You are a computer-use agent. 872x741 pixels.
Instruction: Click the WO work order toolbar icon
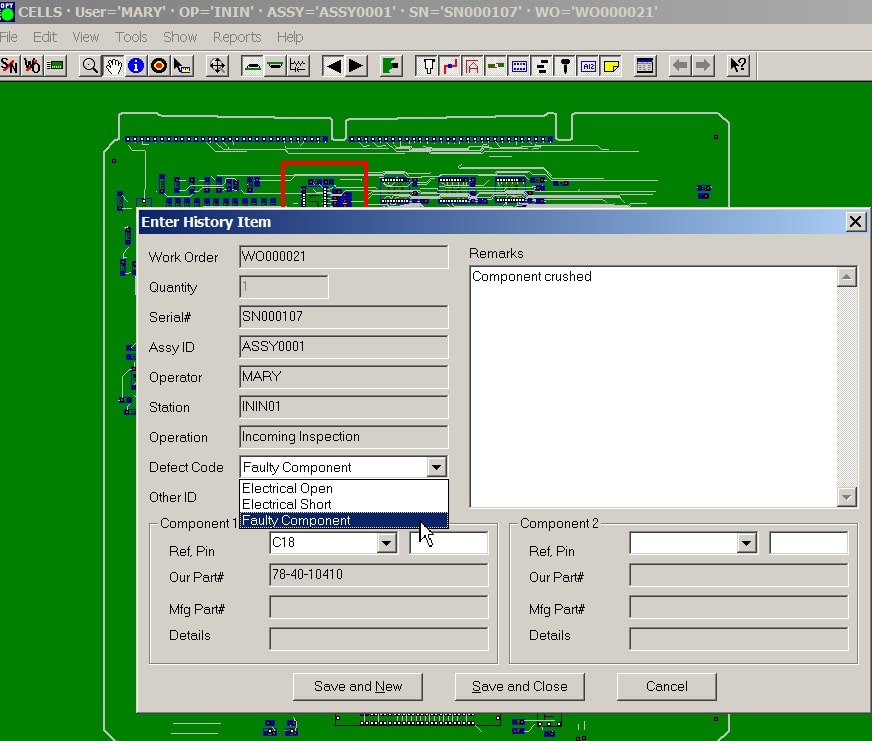click(x=32, y=66)
